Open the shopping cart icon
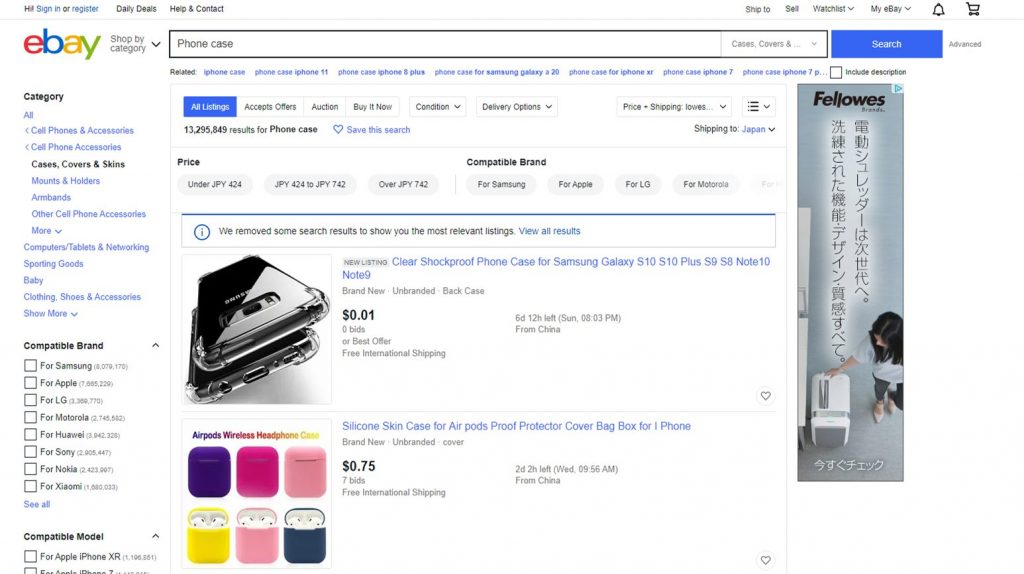This screenshot has width=1024, height=574. (972, 9)
